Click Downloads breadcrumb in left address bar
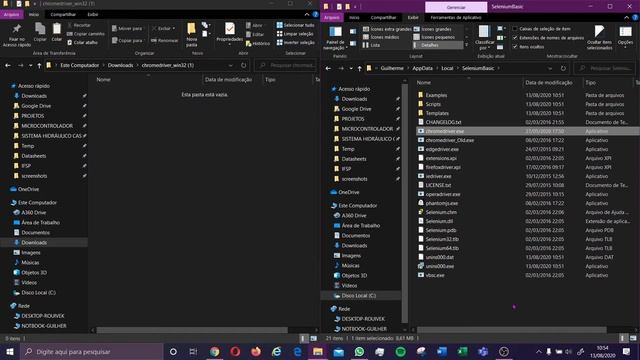This screenshot has height=360, width=640. [x=120, y=65]
